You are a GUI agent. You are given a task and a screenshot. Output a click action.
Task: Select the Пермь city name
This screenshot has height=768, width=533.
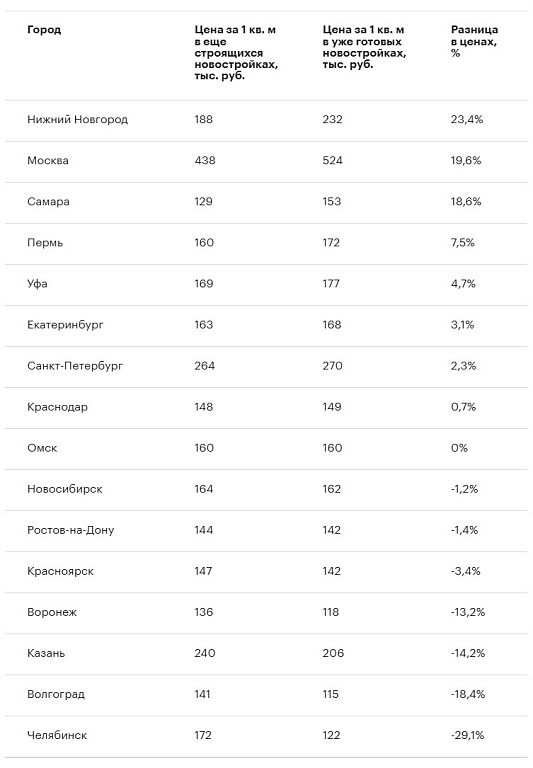point(45,243)
